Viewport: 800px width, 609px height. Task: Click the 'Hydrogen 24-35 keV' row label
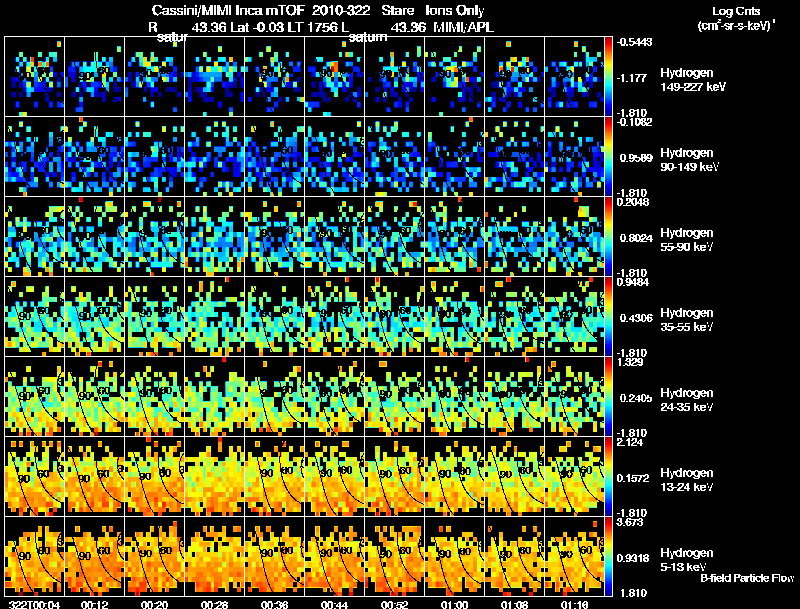tap(687, 399)
